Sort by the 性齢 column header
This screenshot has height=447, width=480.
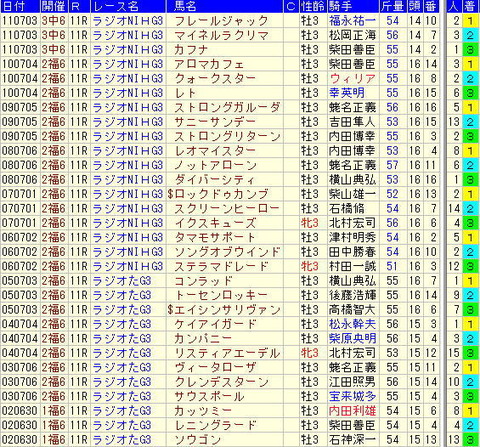[313, 6]
